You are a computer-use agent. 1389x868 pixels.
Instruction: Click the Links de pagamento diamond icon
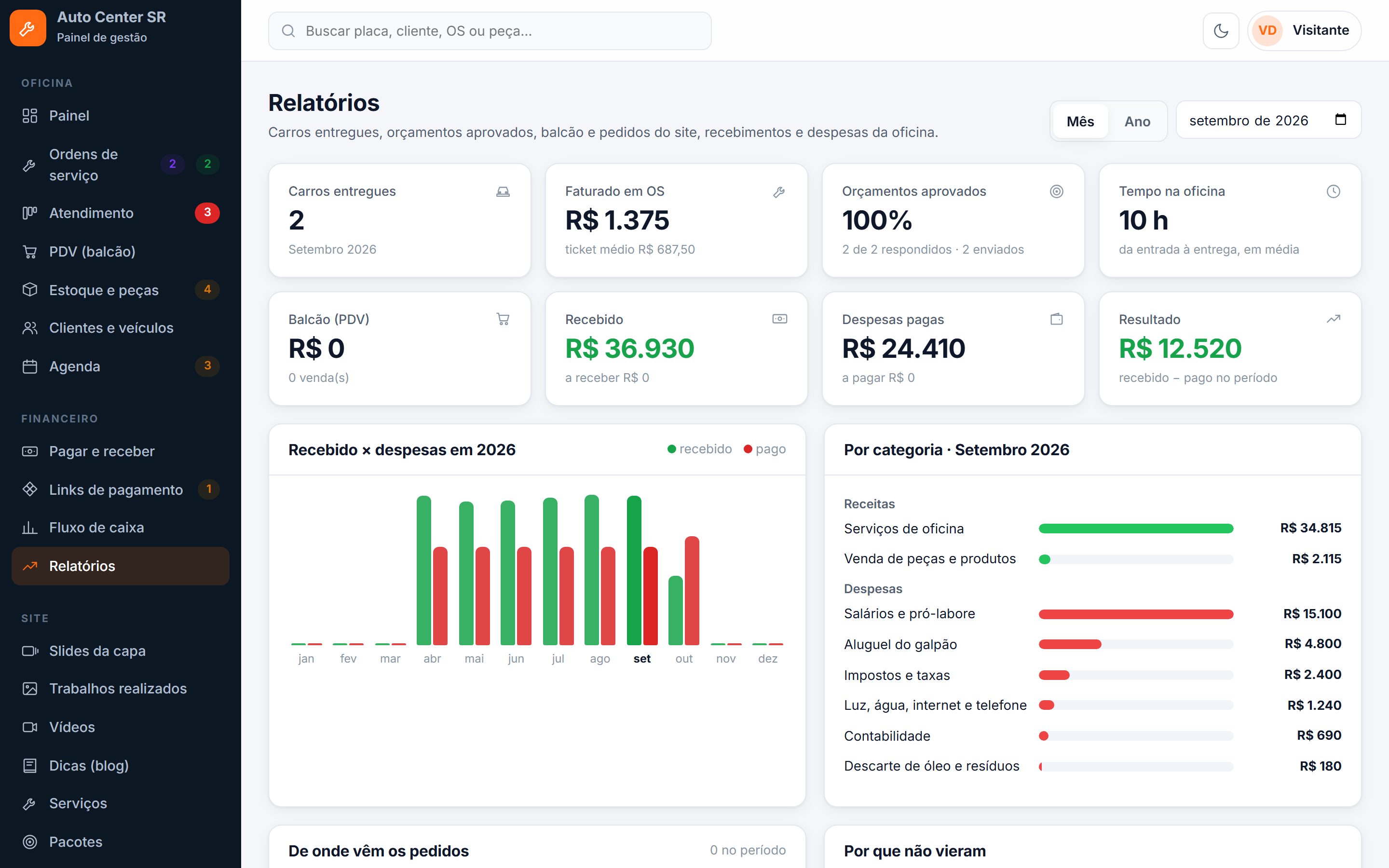[x=29, y=489]
